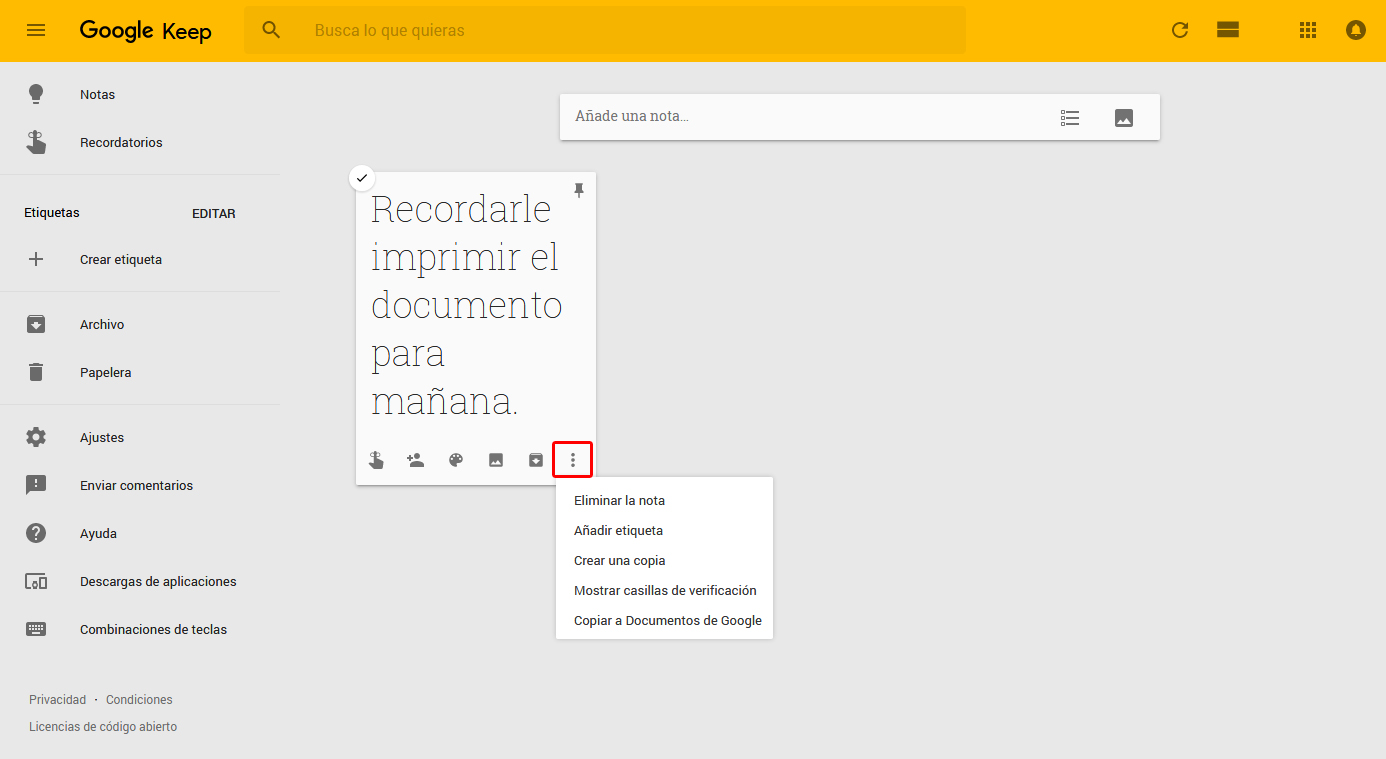Open Ajustes settings
Screen dimensions: 1386x759
click(102, 437)
